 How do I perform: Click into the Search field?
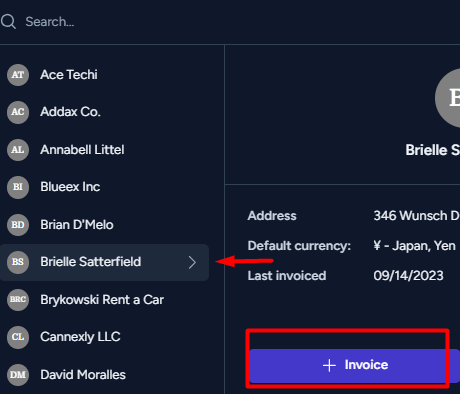click(233, 22)
